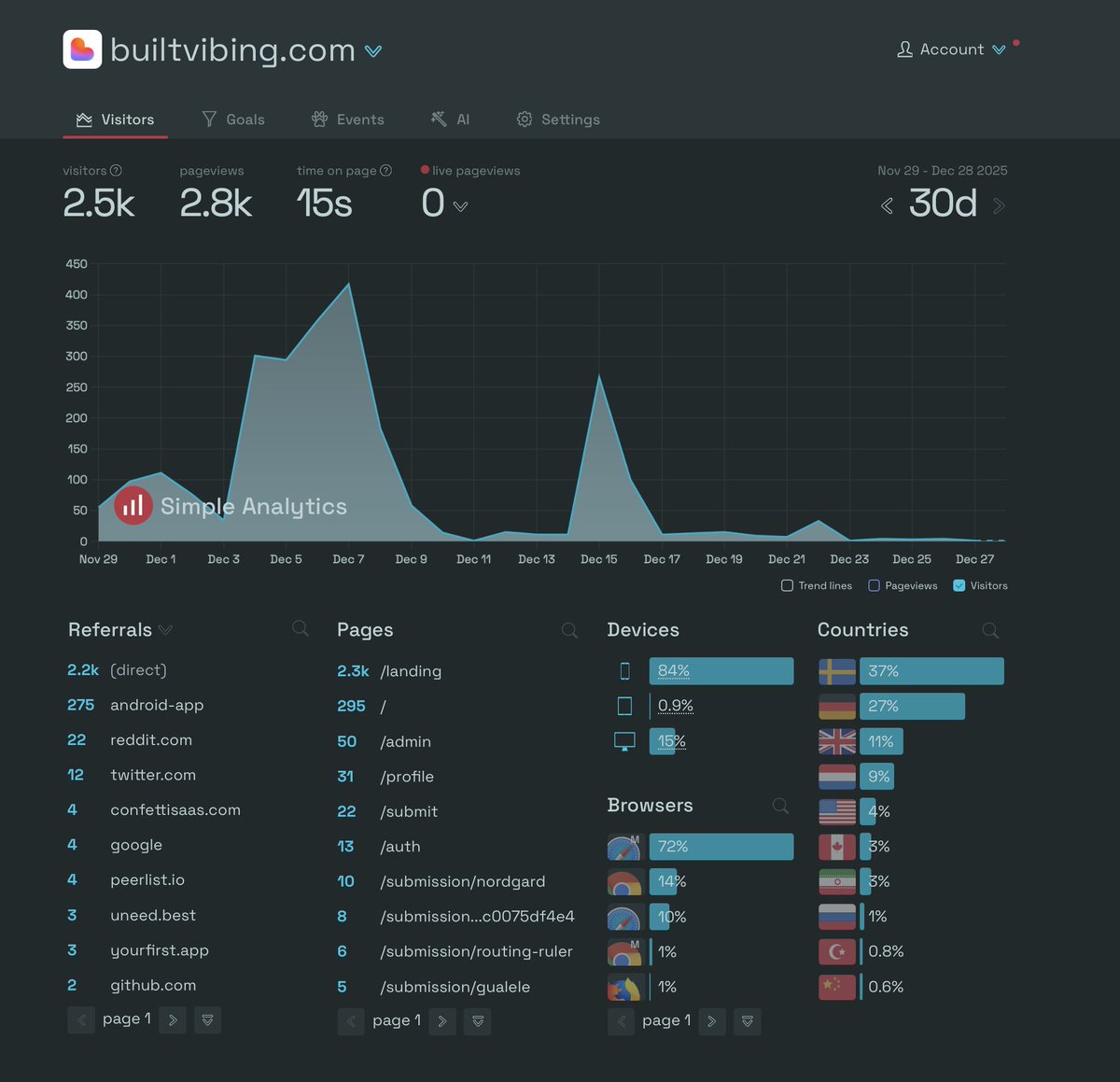1120x1082 pixels.
Task: Switch to the Events tab
Action: coord(347,119)
